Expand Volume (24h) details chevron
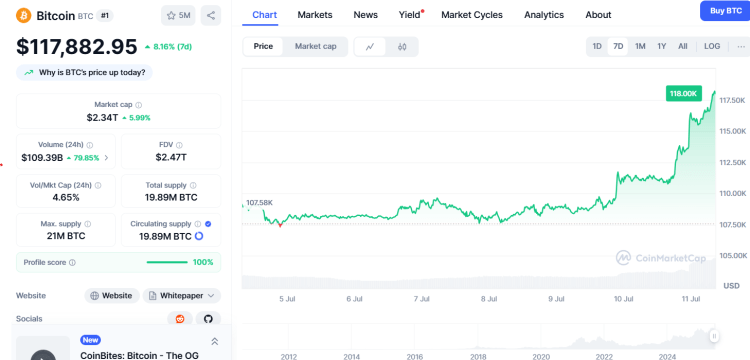750x360 pixels. click(x=106, y=158)
